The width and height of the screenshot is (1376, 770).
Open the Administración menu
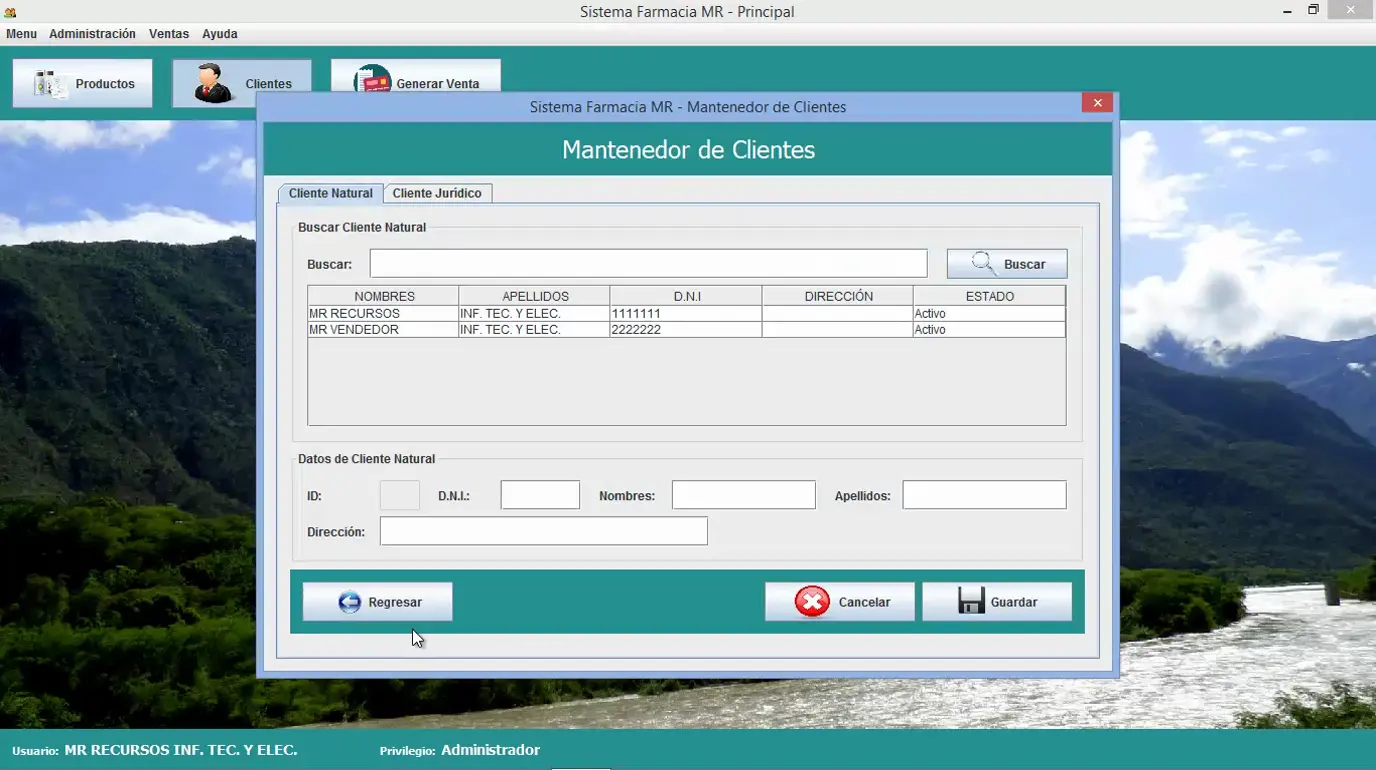[x=92, y=33]
